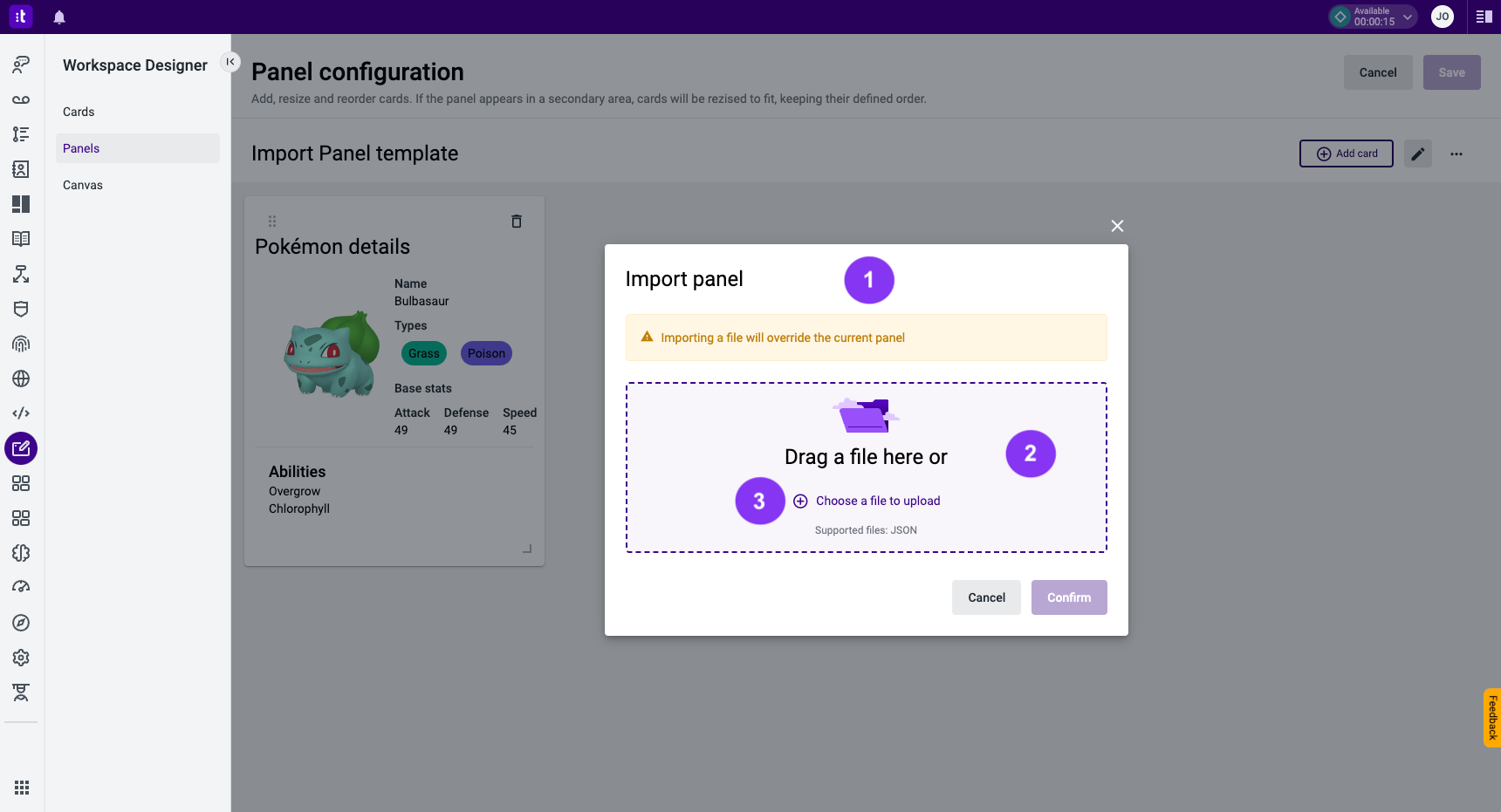The width and height of the screenshot is (1501, 812).
Task: Open the conversations headset icon in sidebar
Action: click(x=21, y=65)
